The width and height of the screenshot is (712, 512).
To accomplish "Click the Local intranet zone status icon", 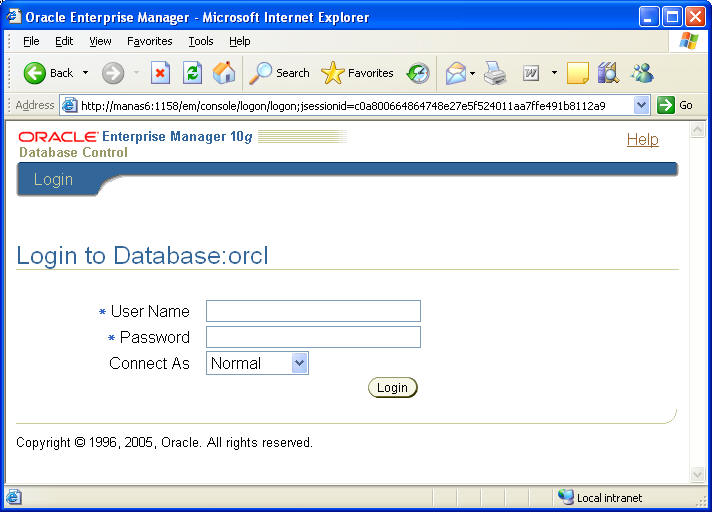I will pyautogui.click(x=566, y=497).
